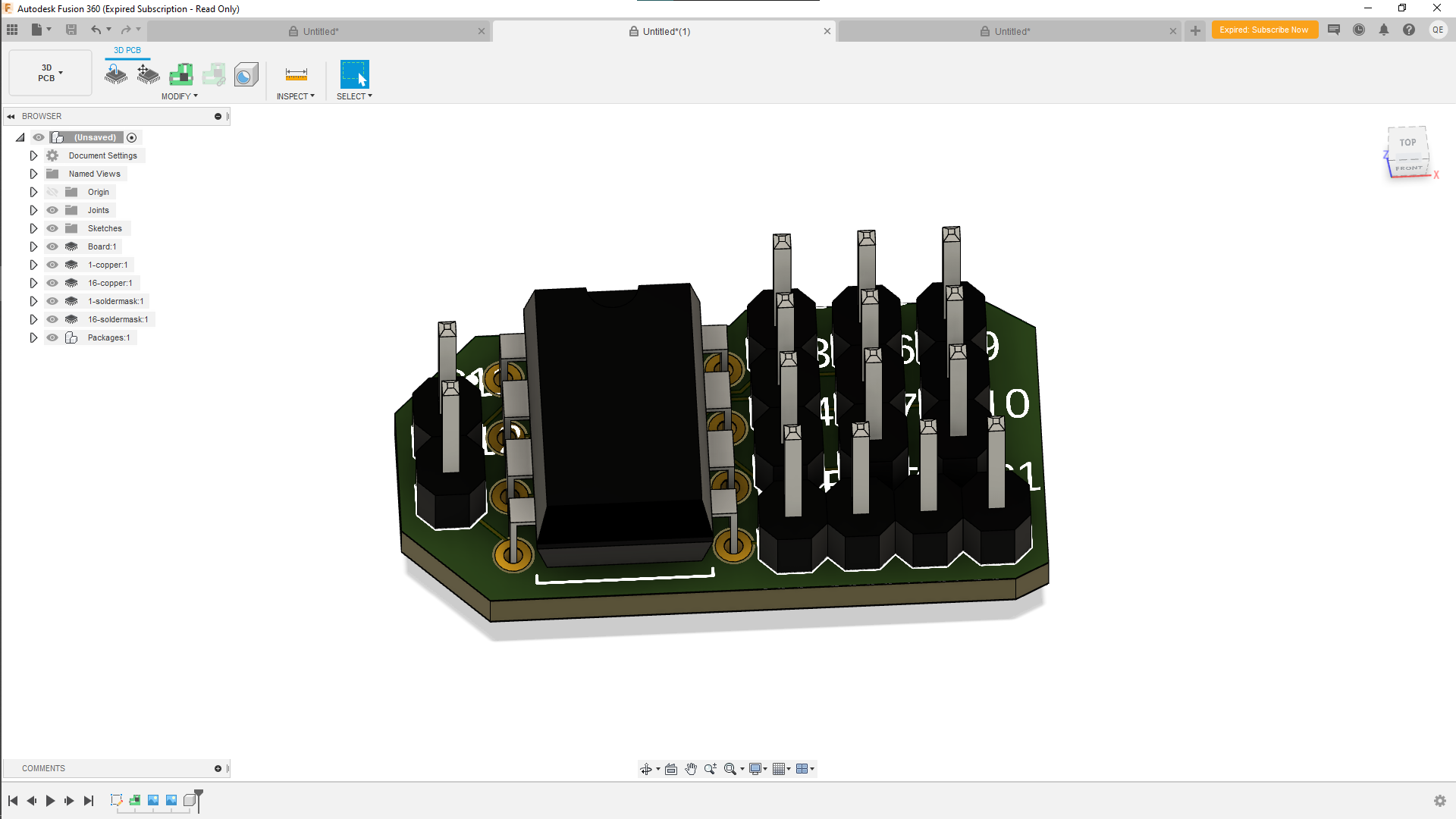Add a new design tab
Screen dimensions: 1456x819
click(1195, 30)
